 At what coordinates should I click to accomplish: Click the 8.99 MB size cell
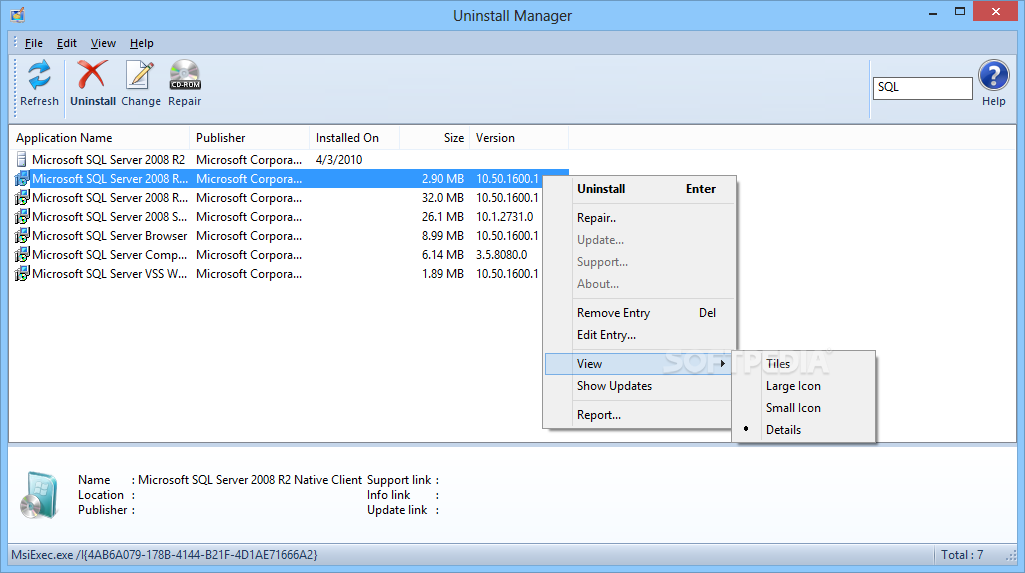(x=443, y=235)
